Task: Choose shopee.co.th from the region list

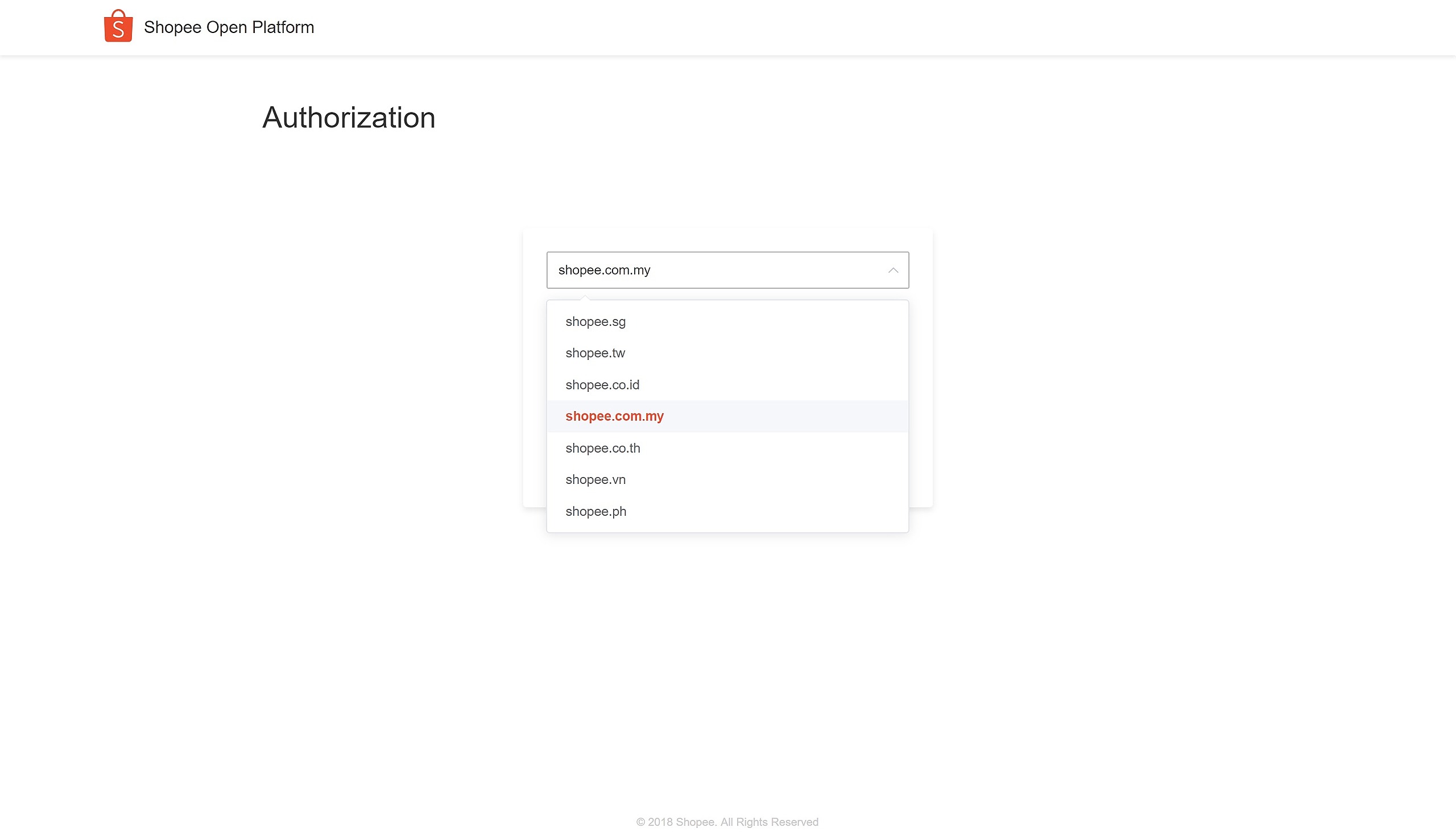Action: coord(602,448)
